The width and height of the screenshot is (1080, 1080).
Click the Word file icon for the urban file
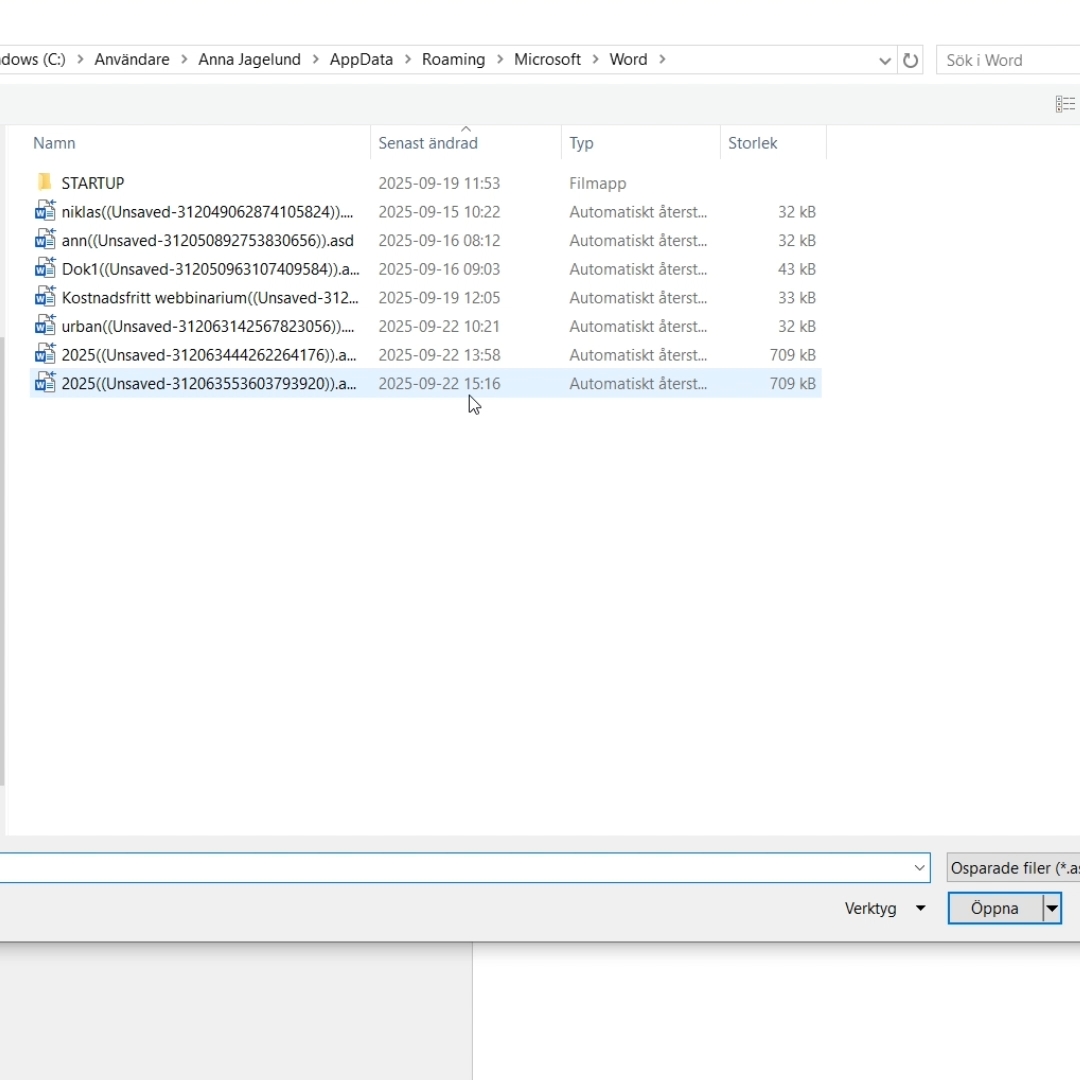(45, 326)
